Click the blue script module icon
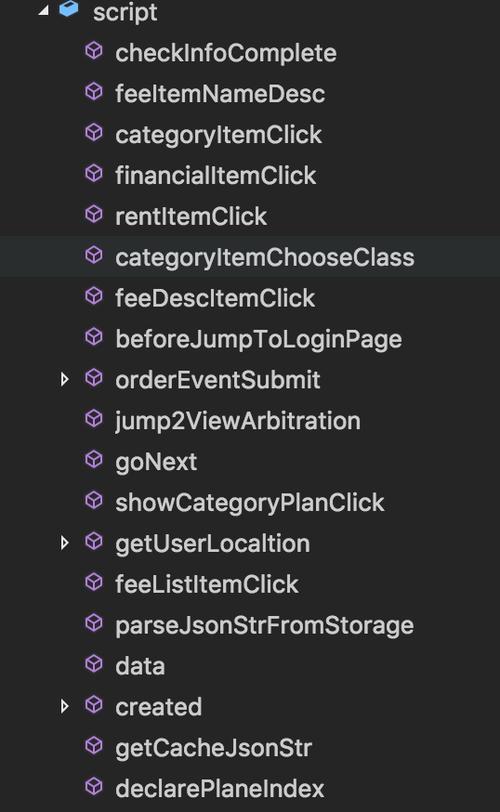Screen dimensions: 500x812 tap(69, 9)
